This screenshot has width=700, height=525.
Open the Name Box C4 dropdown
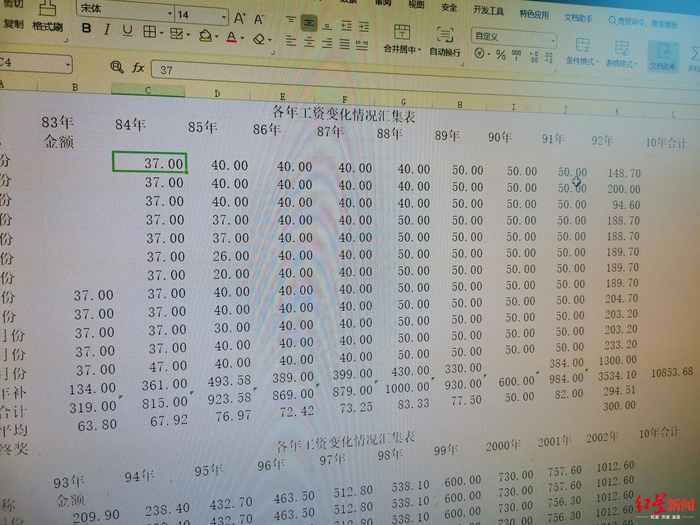click(x=68, y=65)
